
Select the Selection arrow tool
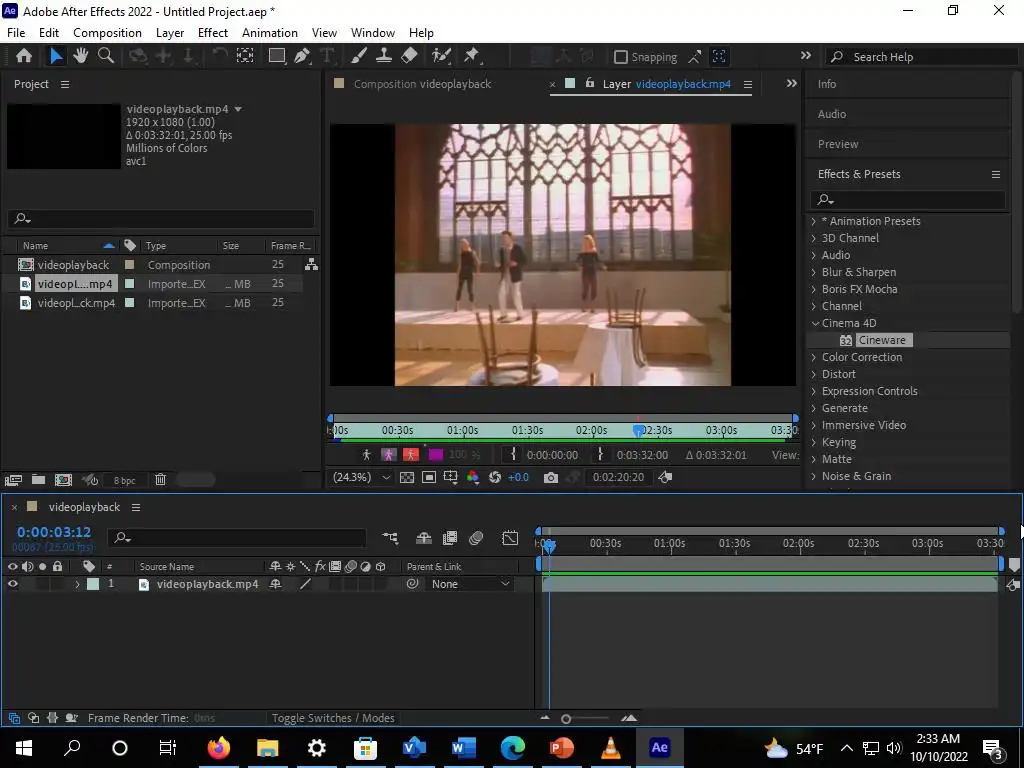click(56, 56)
